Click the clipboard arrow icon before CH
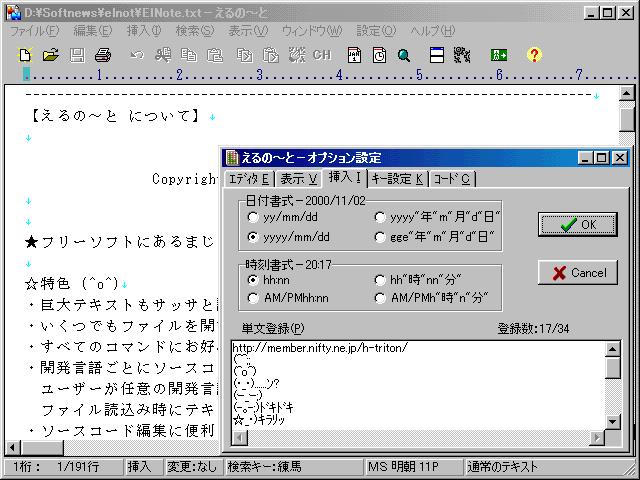Viewport: 640px width, 480px height. (271, 55)
